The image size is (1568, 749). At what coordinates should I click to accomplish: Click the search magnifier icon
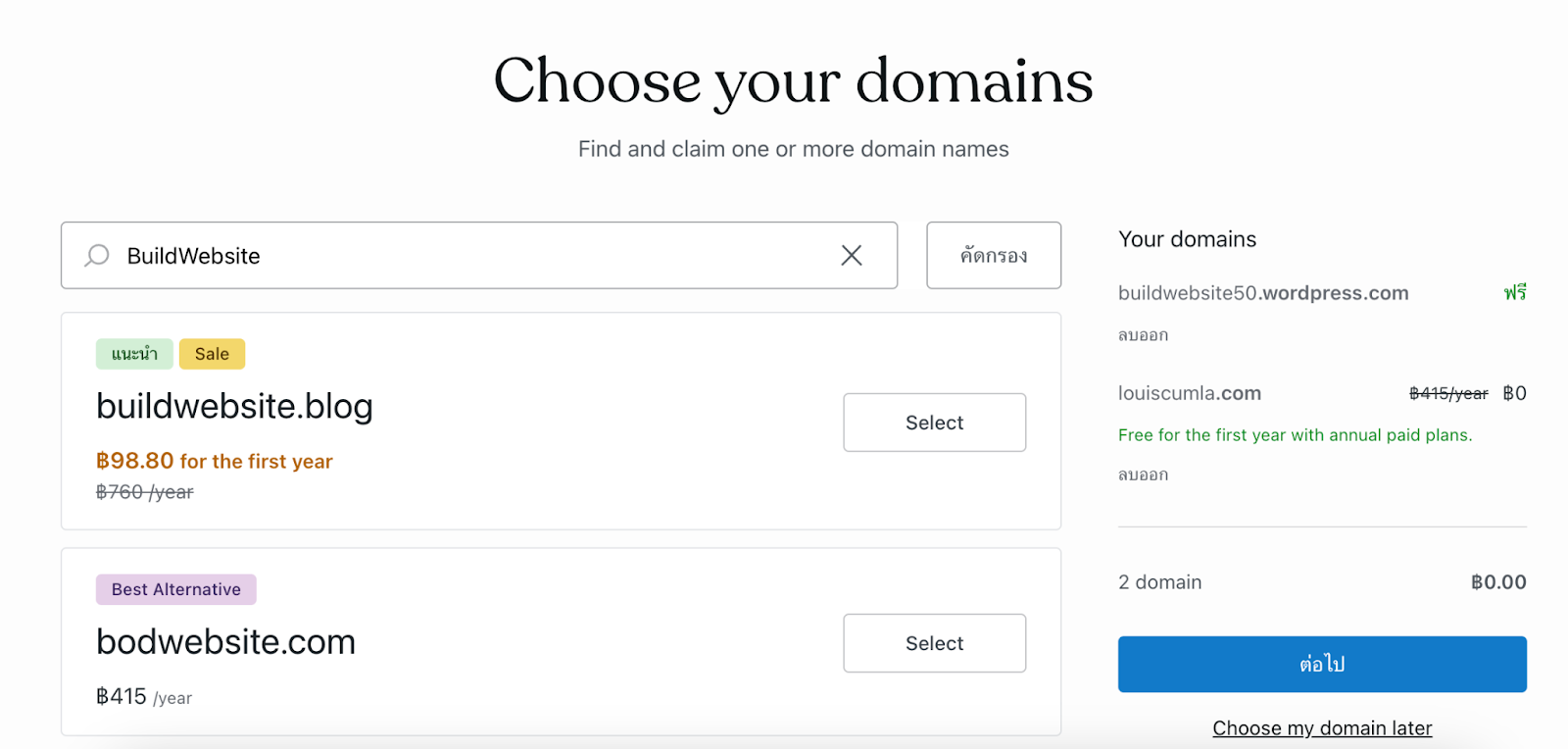97,256
